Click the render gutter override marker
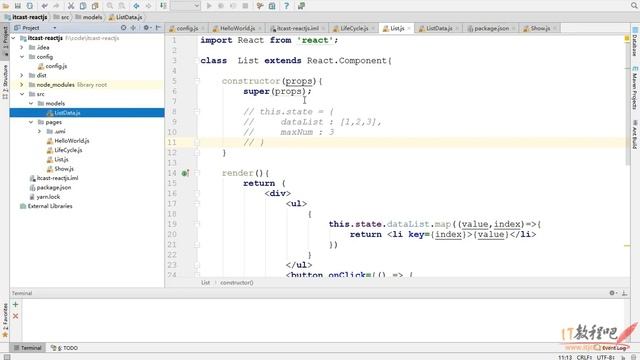 (185, 173)
